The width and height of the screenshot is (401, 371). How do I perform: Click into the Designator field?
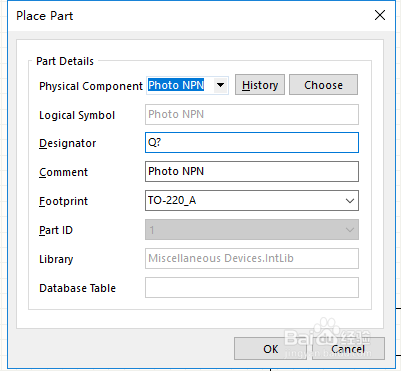[252, 143]
